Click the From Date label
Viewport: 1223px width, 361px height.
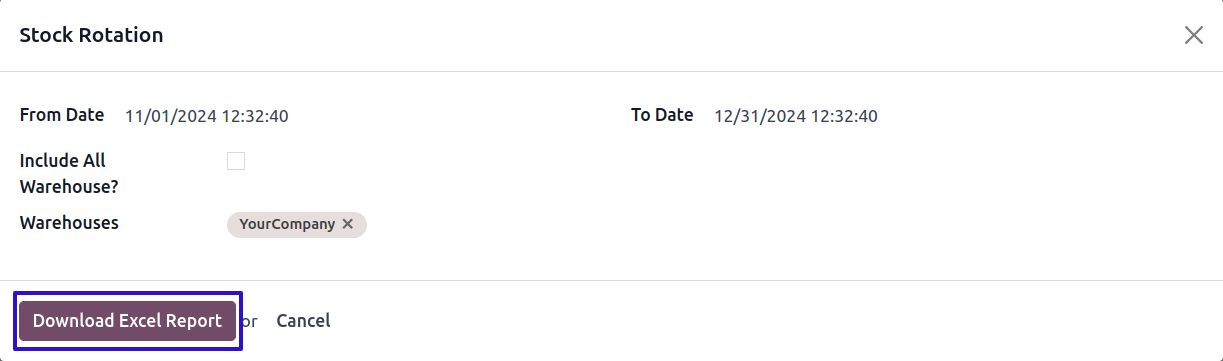point(62,115)
